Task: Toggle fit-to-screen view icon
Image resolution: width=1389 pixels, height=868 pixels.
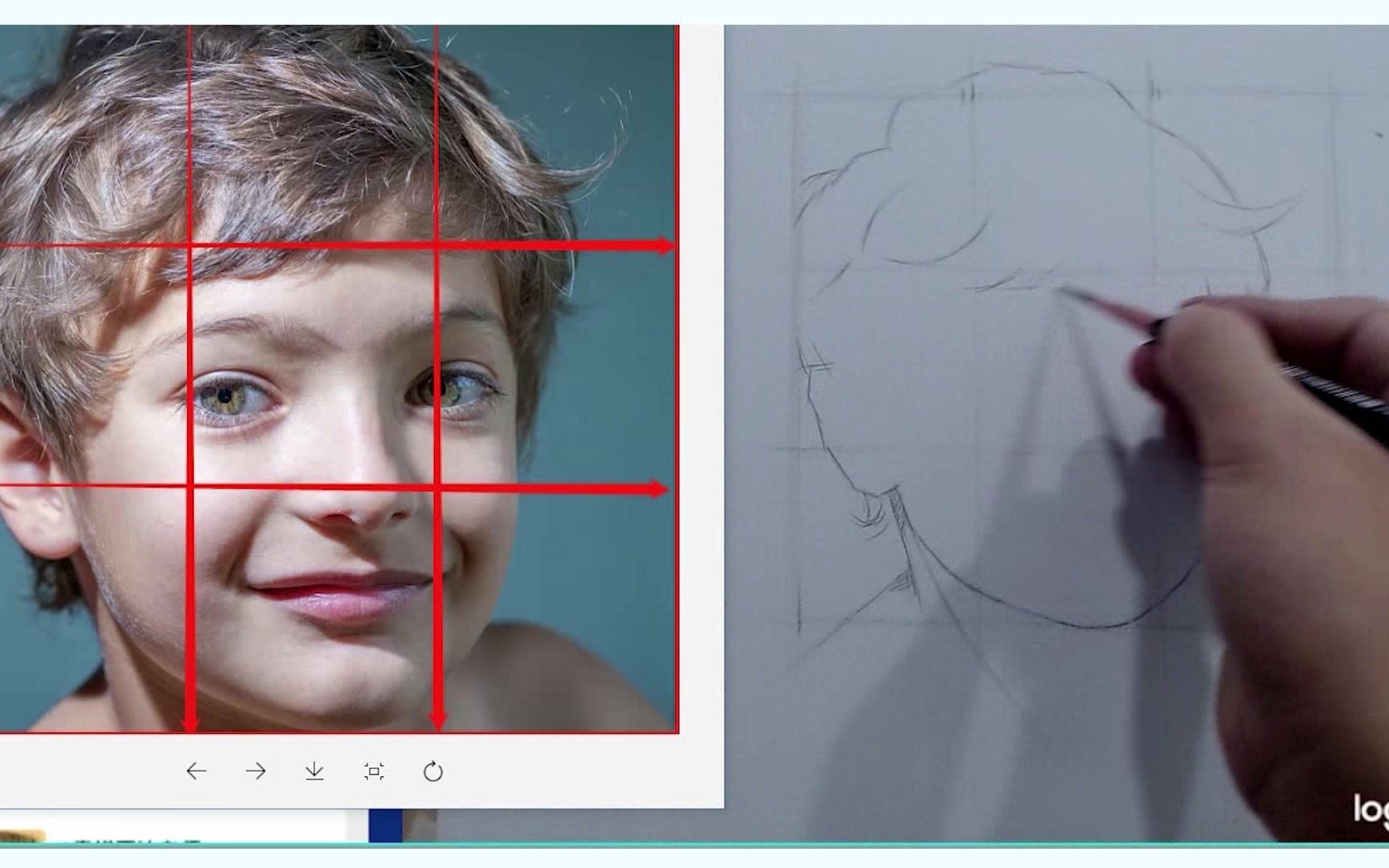Action: pos(374,772)
